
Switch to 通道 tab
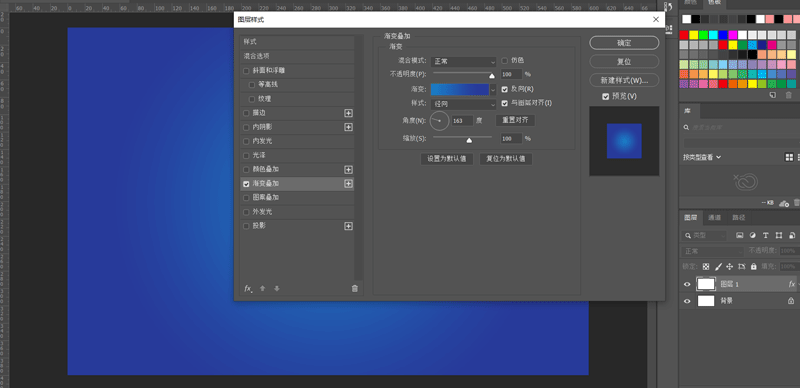[x=714, y=217]
